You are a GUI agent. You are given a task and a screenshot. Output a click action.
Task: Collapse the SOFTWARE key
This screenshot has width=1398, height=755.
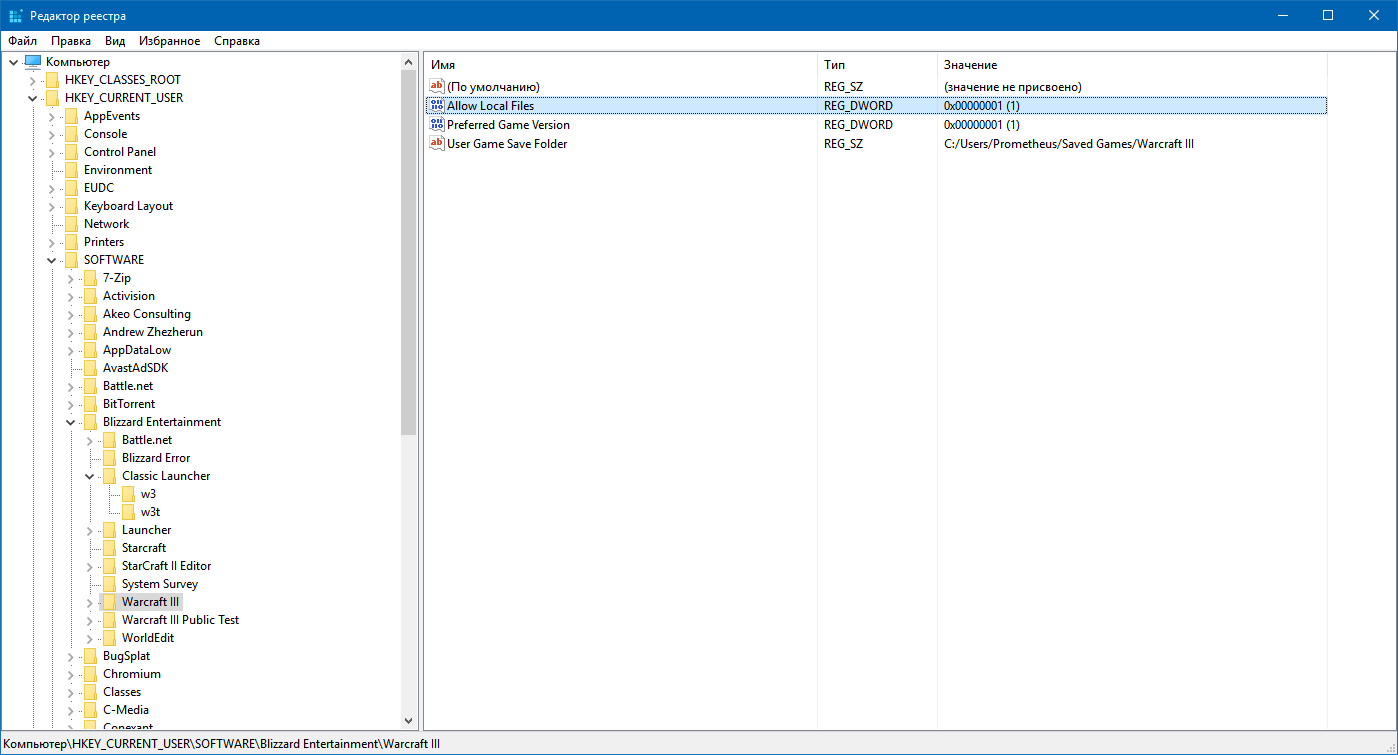pos(51,260)
